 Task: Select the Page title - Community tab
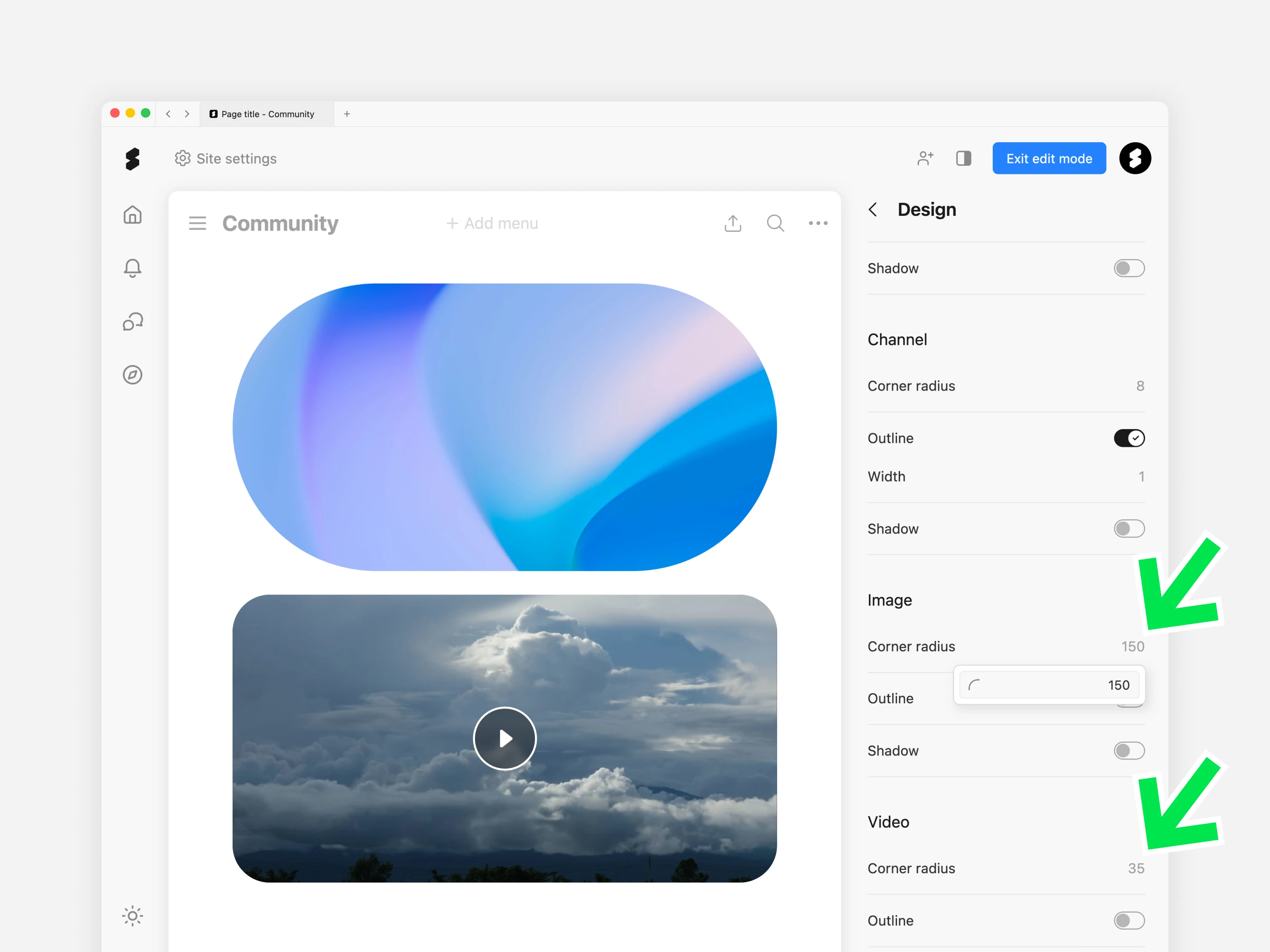(267, 114)
